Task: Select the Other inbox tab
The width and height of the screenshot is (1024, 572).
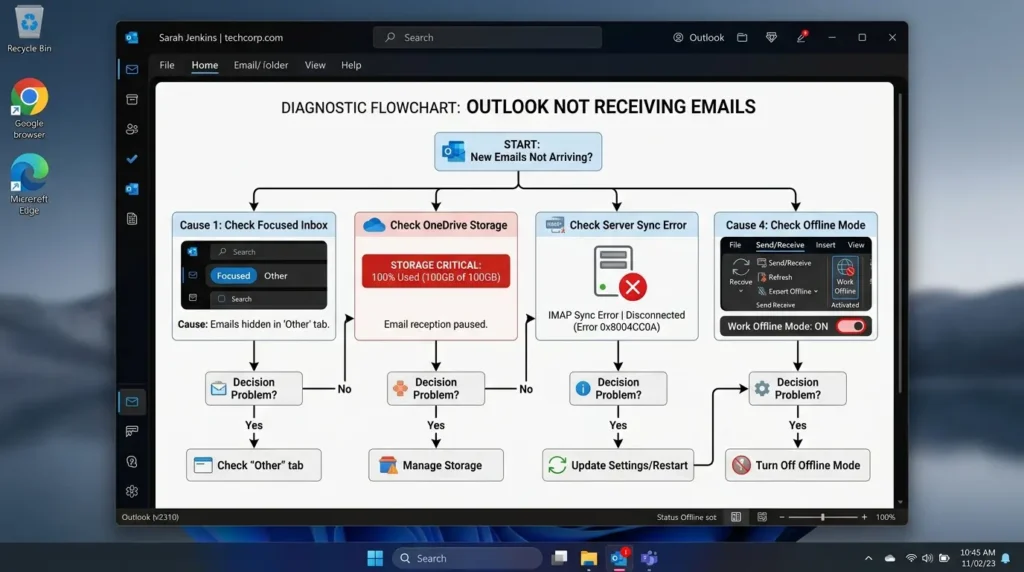Action: click(x=276, y=276)
